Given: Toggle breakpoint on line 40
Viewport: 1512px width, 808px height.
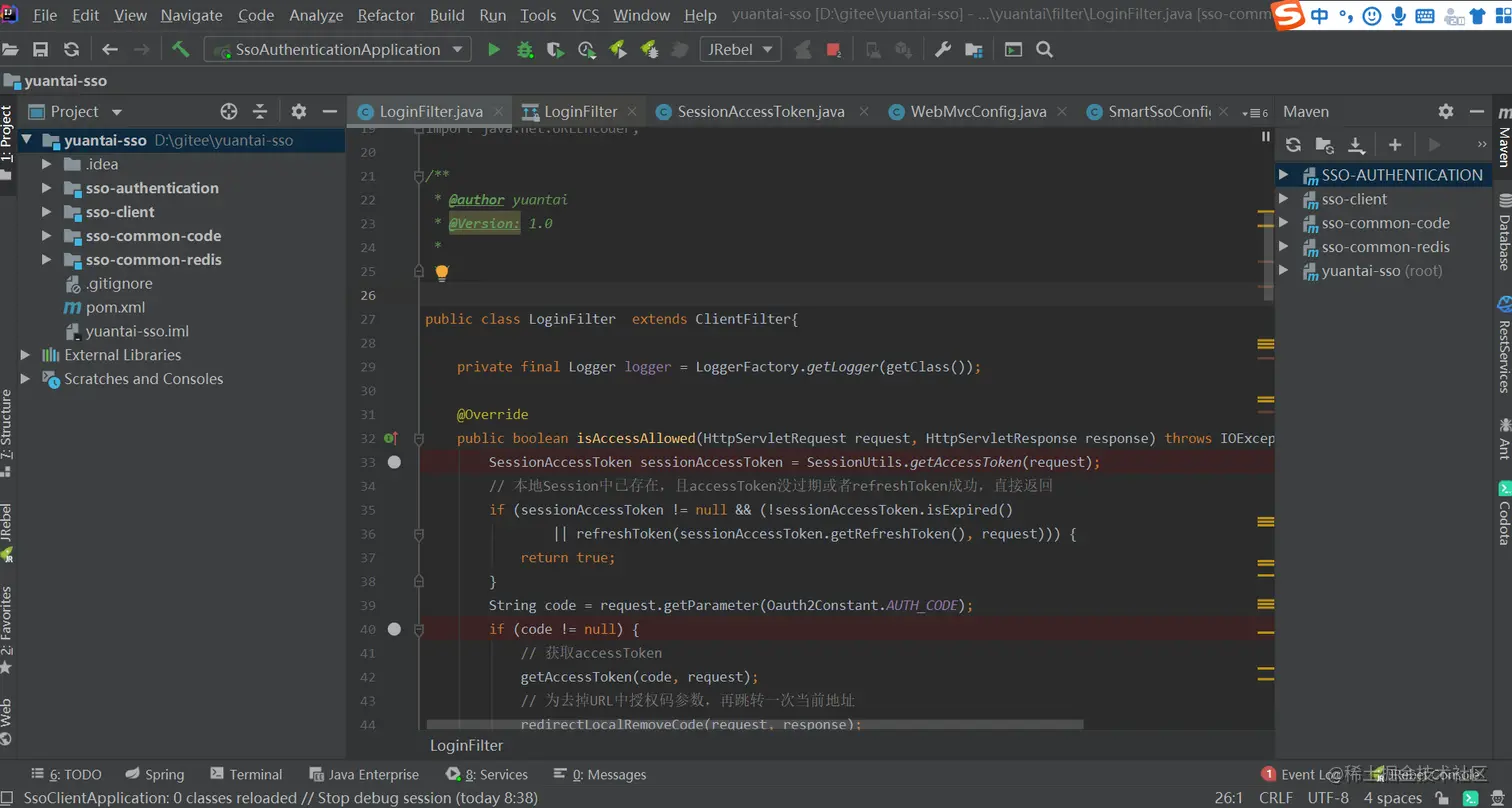Looking at the screenshot, I should (x=394, y=629).
